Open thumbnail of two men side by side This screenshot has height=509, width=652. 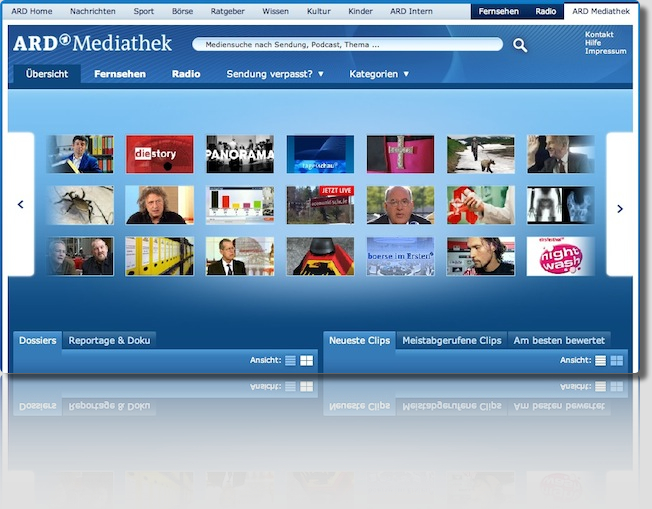(80, 256)
